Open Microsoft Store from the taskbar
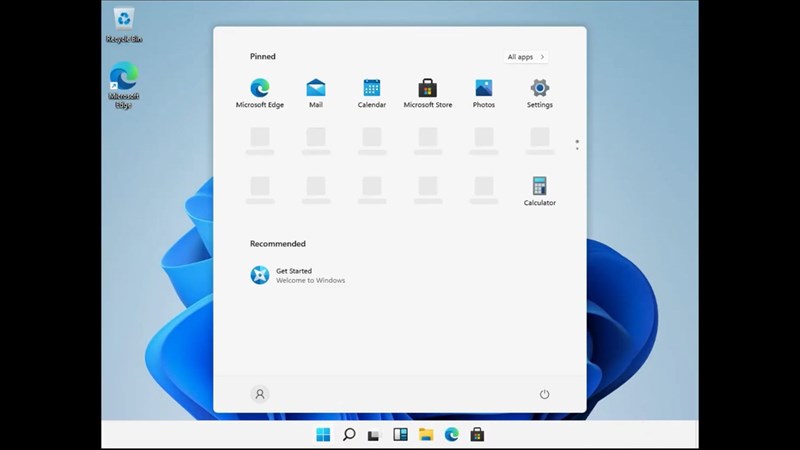800x450 pixels. pyautogui.click(x=477, y=434)
